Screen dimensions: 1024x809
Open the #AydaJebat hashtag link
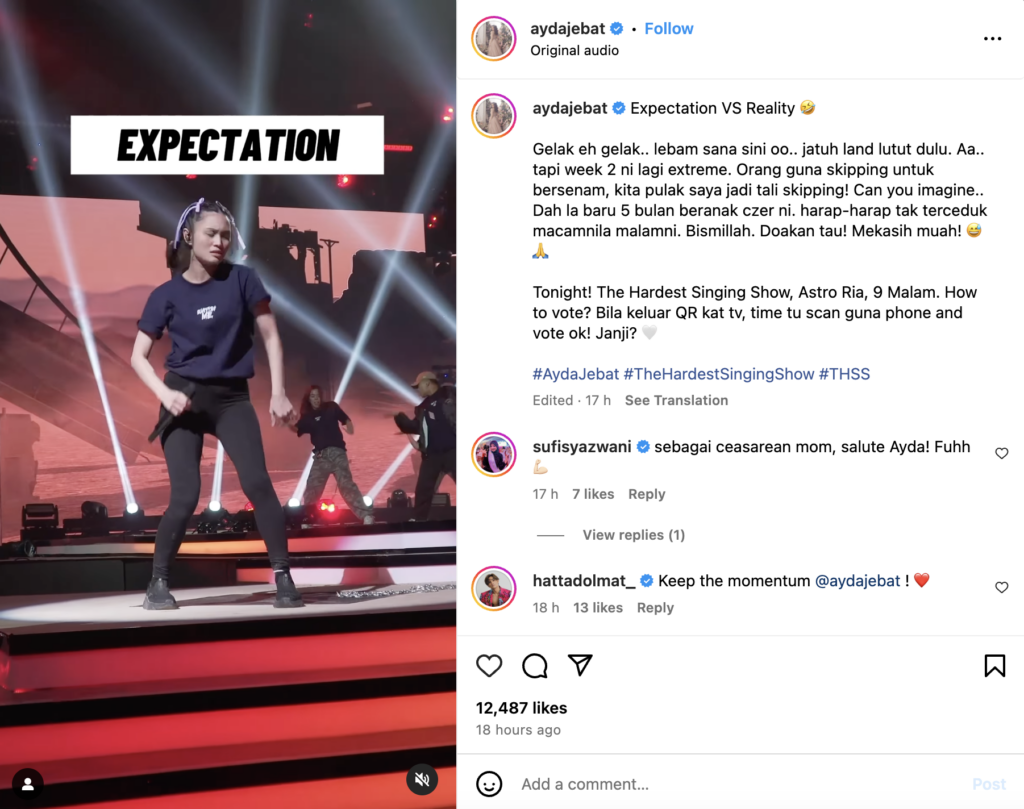click(575, 374)
